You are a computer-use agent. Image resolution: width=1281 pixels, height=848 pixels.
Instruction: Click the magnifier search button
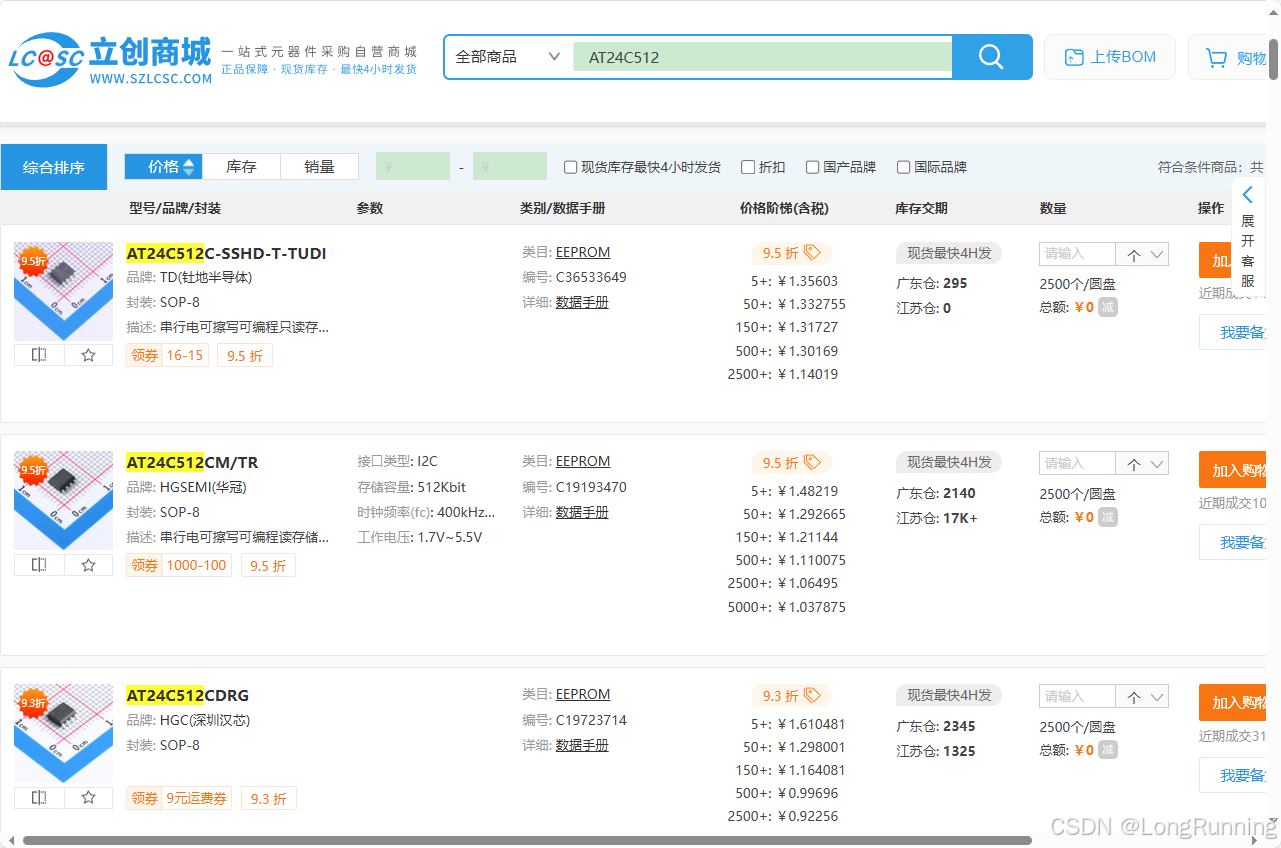point(991,57)
